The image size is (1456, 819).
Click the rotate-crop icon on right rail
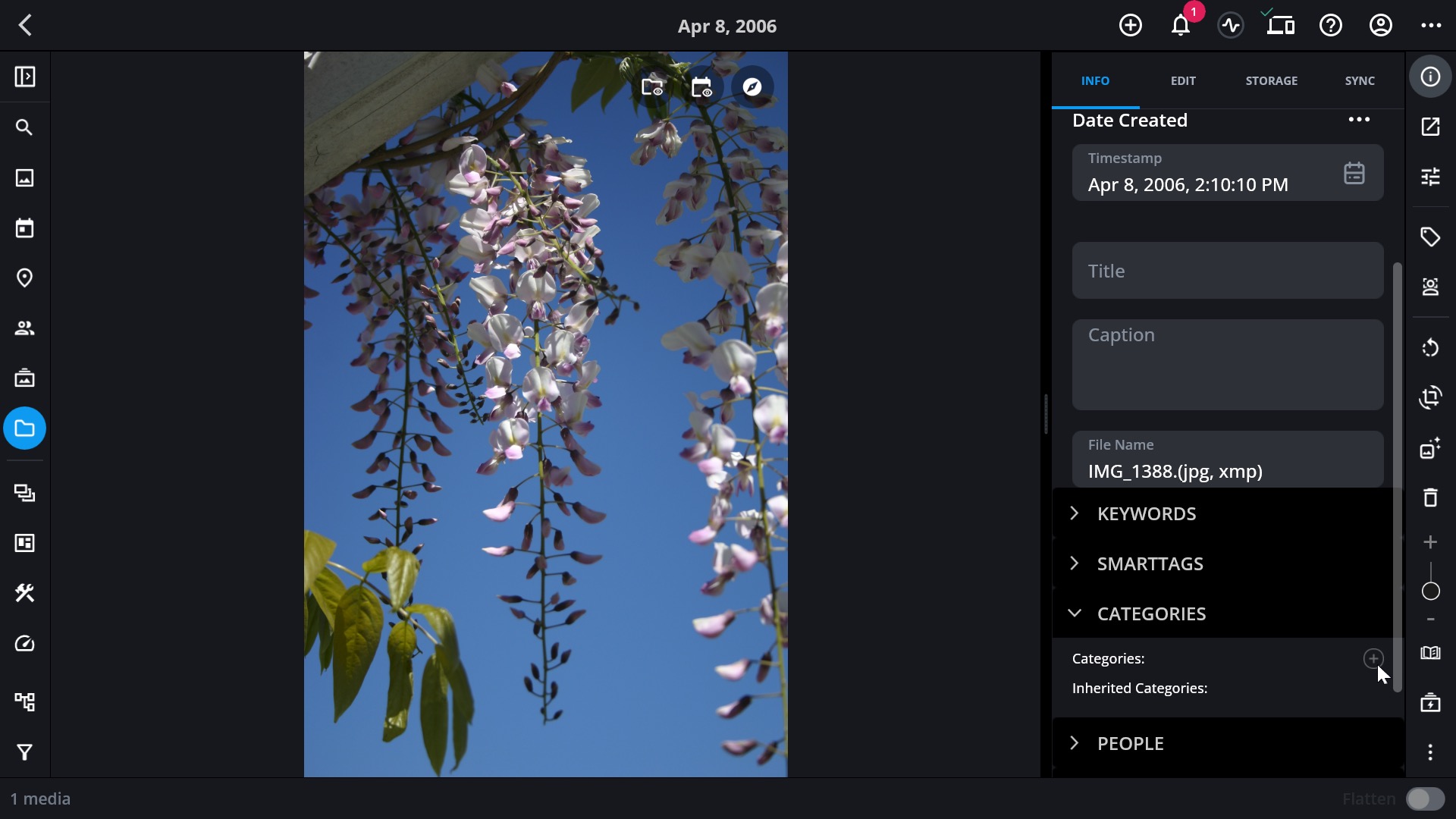[1430, 397]
